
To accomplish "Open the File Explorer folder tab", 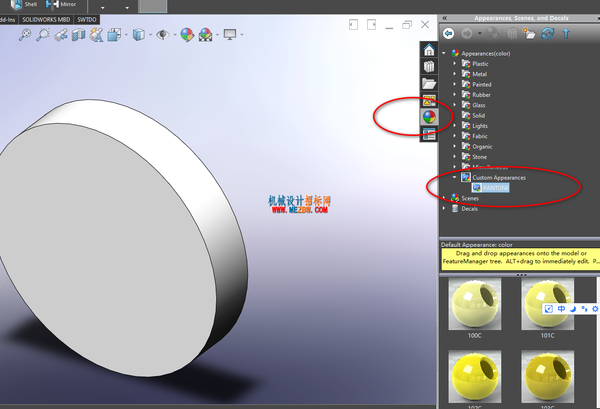I will point(429,83).
